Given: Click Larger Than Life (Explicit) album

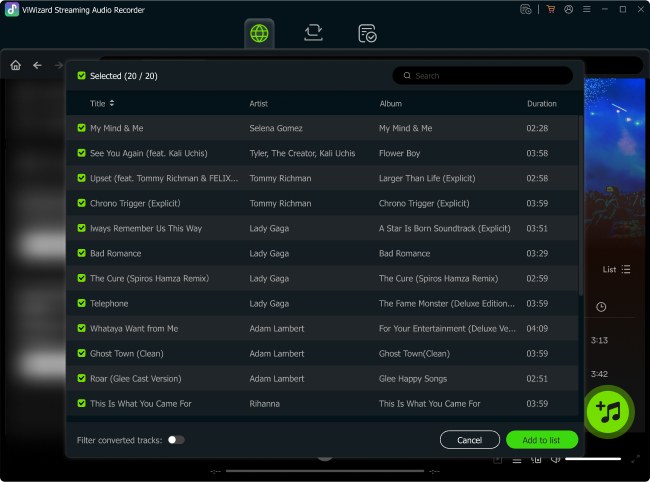Looking at the screenshot, I should coord(427,178).
